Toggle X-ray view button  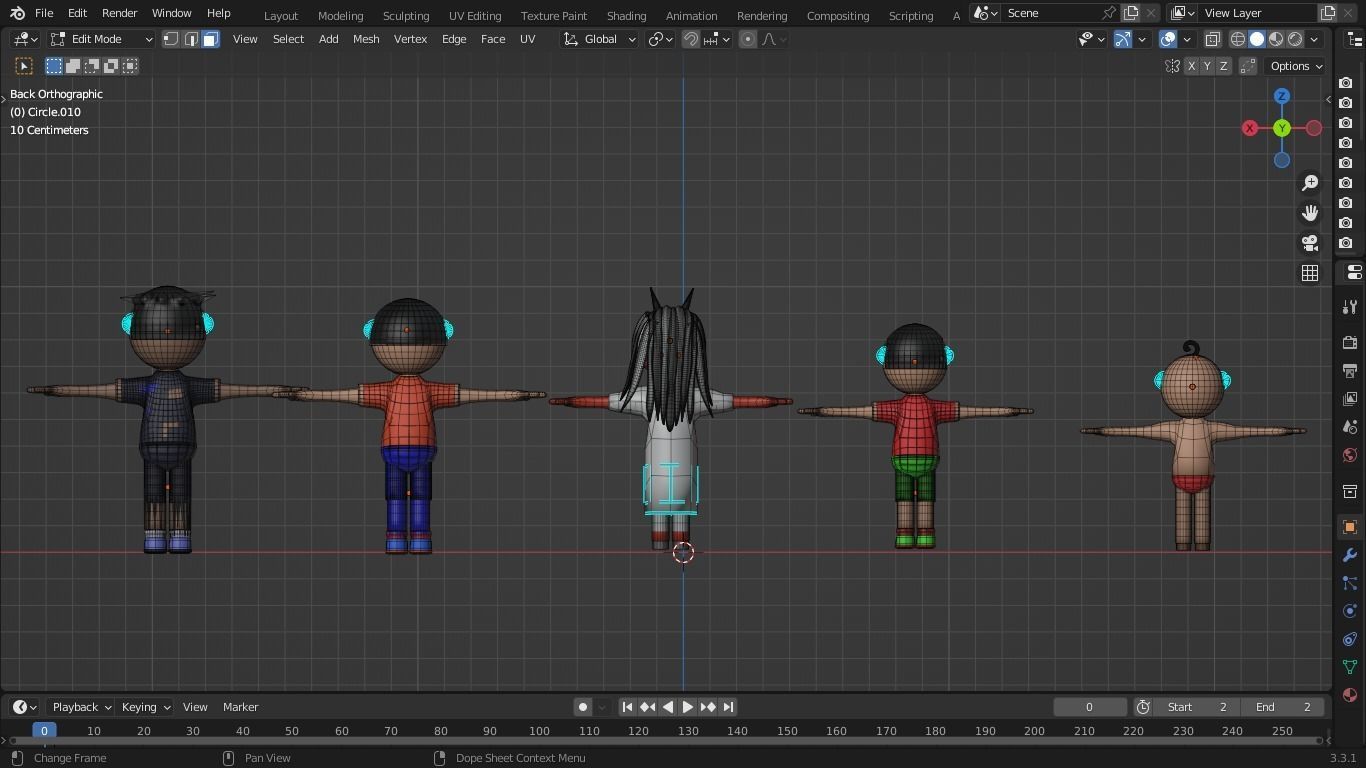pyautogui.click(x=1212, y=39)
